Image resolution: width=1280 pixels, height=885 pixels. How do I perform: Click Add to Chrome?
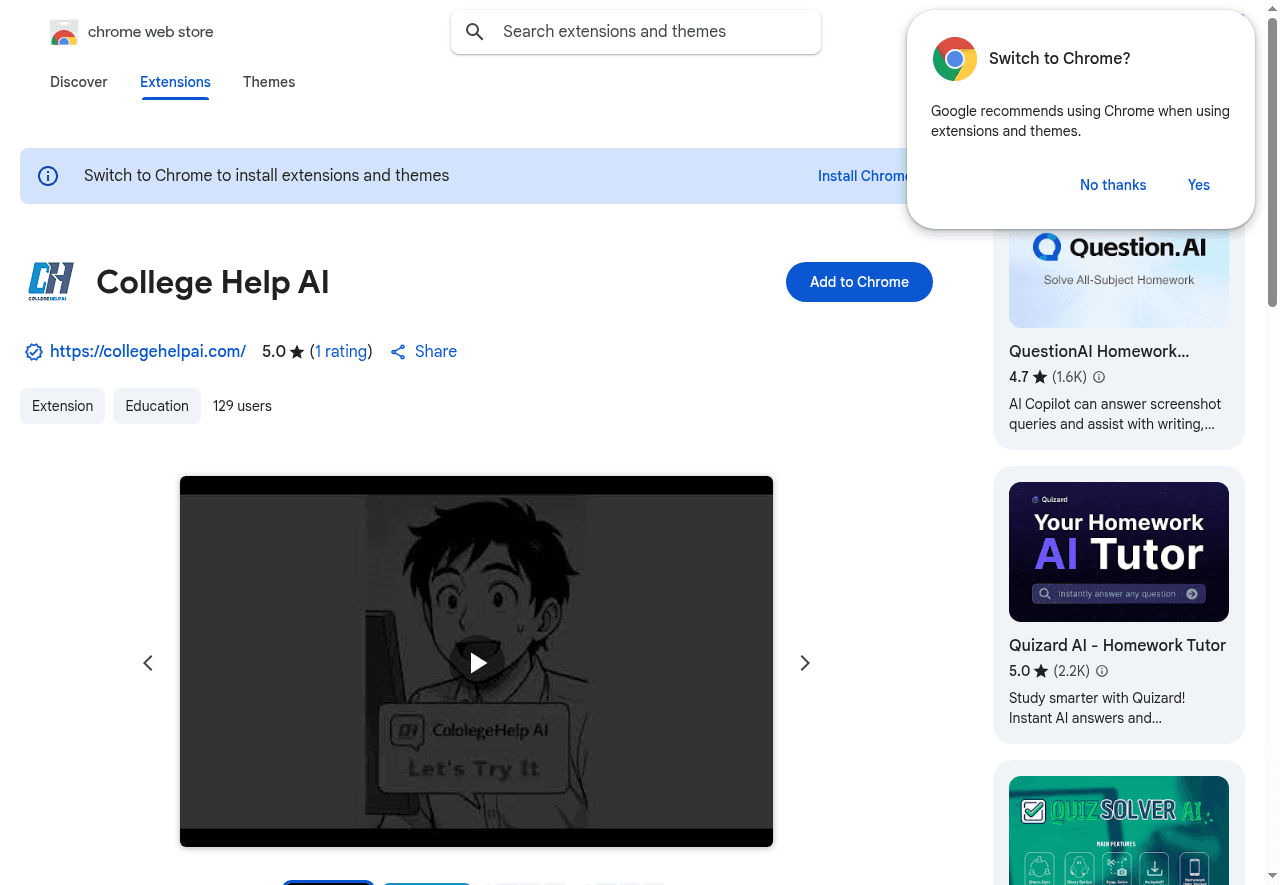[x=859, y=282]
